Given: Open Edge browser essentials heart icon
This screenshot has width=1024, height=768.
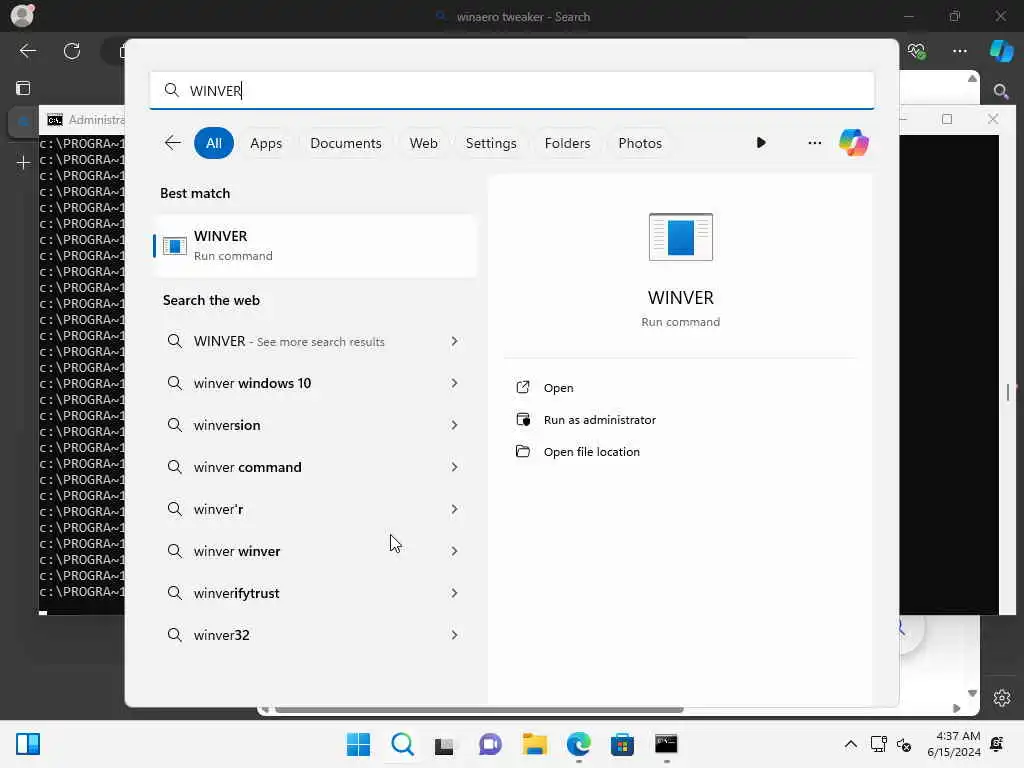Looking at the screenshot, I should tap(916, 51).
